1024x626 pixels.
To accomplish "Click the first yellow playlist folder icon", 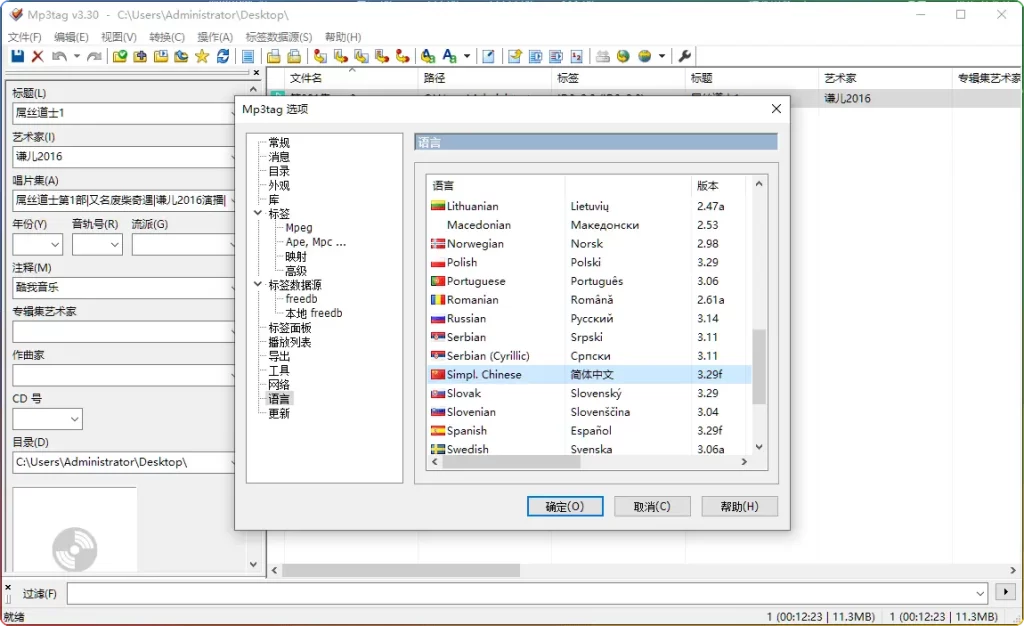I will [x=273, y=56].
